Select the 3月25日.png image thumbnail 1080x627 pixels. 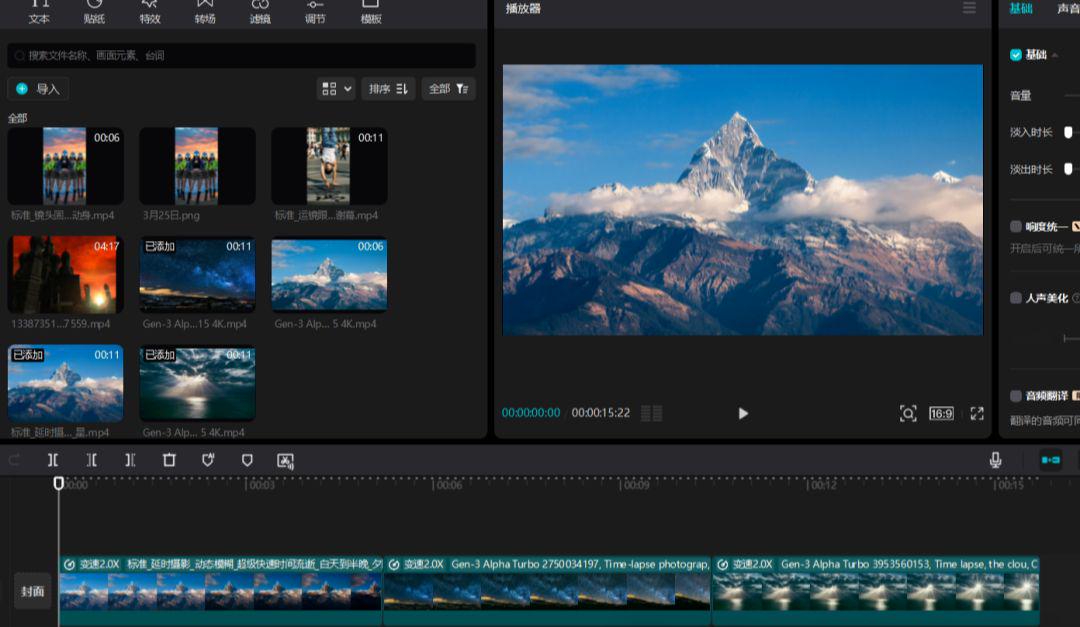pyautogui.click(x=197, y=166)
